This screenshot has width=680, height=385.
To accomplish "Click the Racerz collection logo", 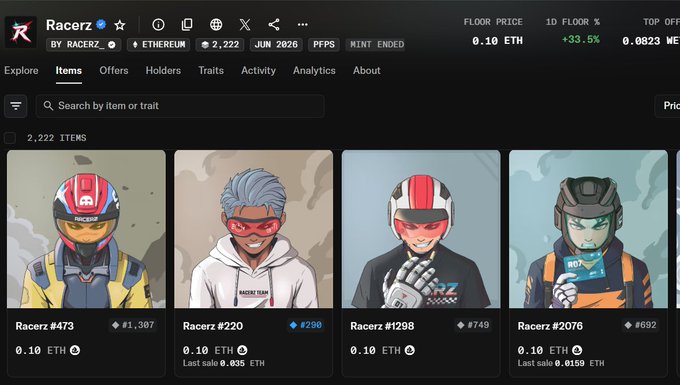I will 20,32.
